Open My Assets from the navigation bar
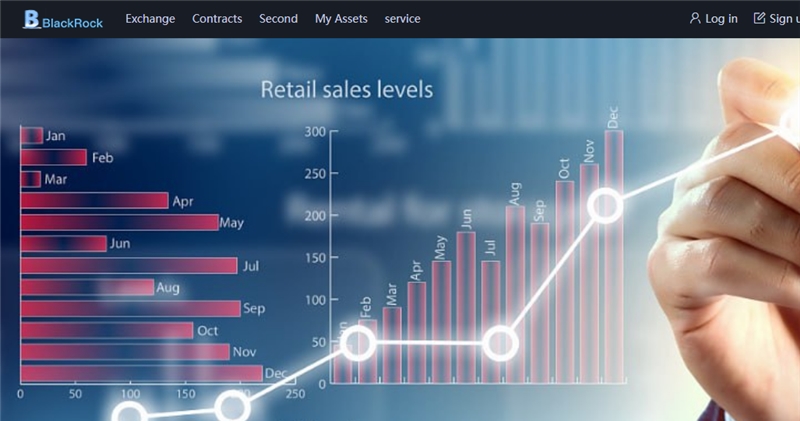The width and height of the screenshot is (800, 421). pos(341,18)
